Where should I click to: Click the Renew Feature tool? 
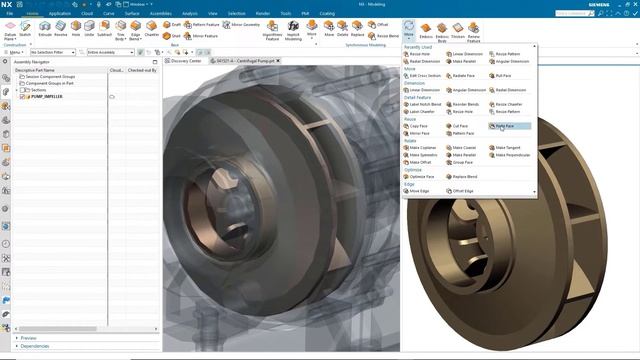point(473,32)
